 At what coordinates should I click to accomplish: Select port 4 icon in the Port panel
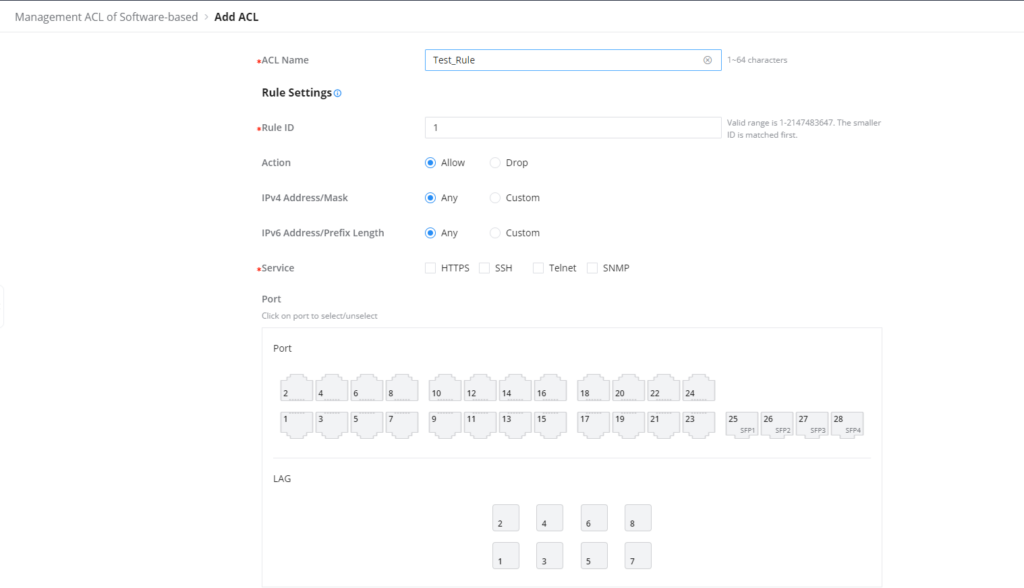[332, 387]
